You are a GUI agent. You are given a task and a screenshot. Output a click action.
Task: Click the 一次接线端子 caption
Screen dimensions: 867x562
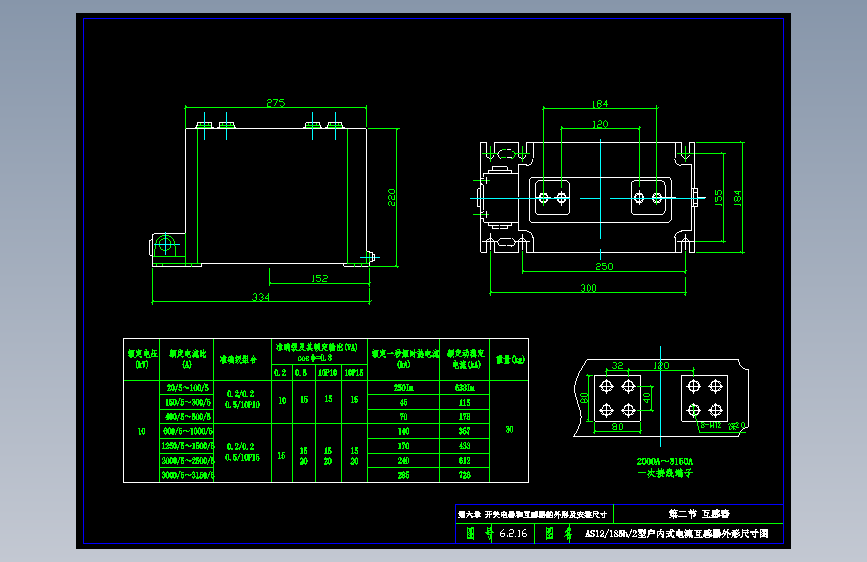[665, 473]
